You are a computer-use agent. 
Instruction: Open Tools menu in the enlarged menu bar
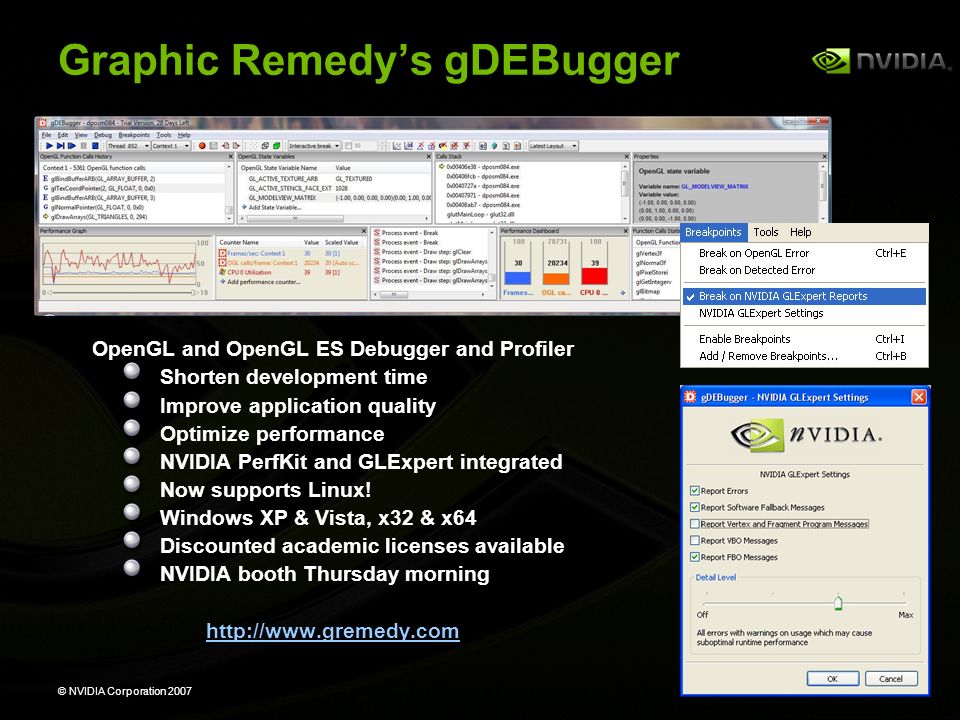[765, 232]
